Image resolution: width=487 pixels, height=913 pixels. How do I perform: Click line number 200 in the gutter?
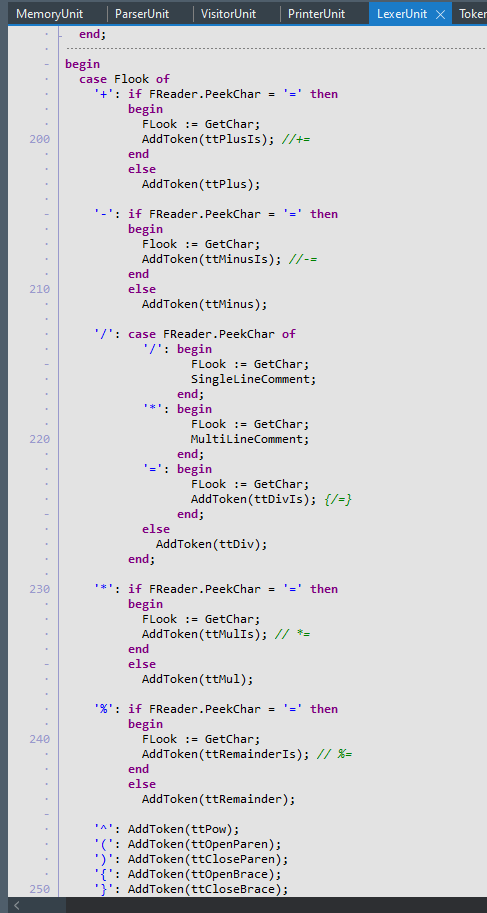[x=40, y=139]
